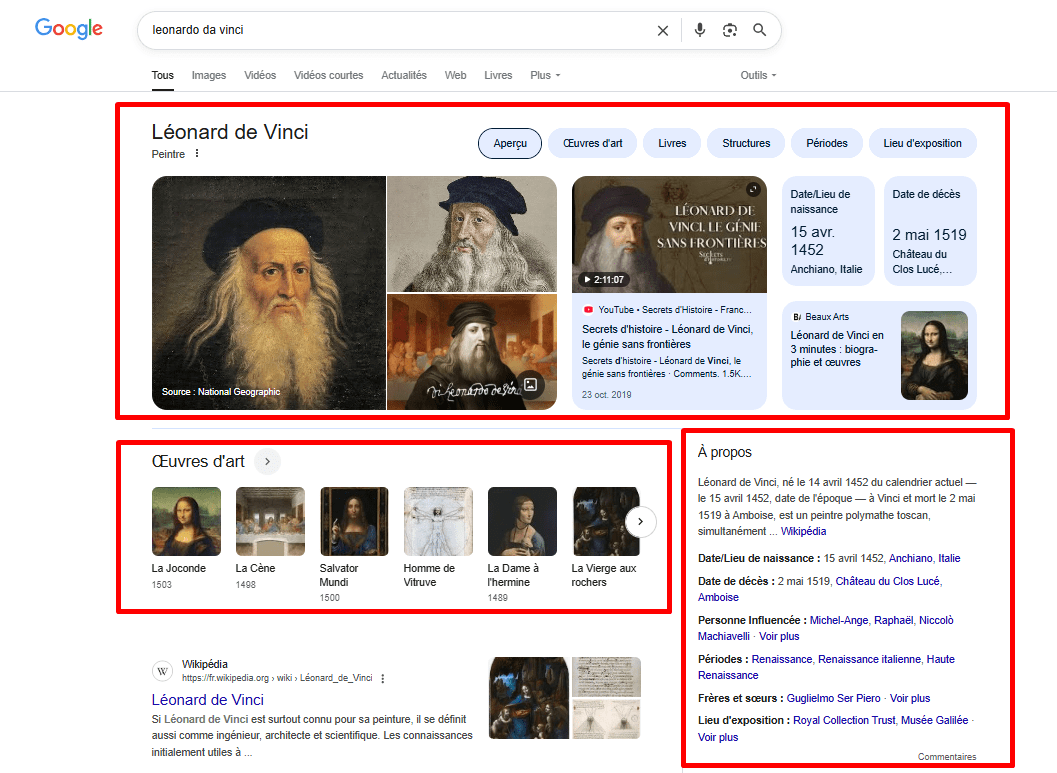Screen dimensions: 1057x773
Task: Open the Musée Galilée link
Action: coord(934,720)
